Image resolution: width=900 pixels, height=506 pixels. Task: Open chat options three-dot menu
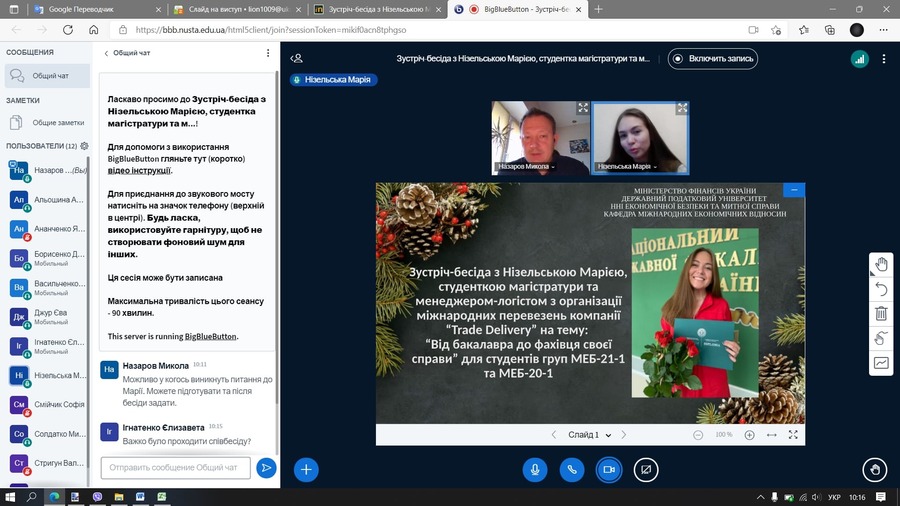pos(267,53)
